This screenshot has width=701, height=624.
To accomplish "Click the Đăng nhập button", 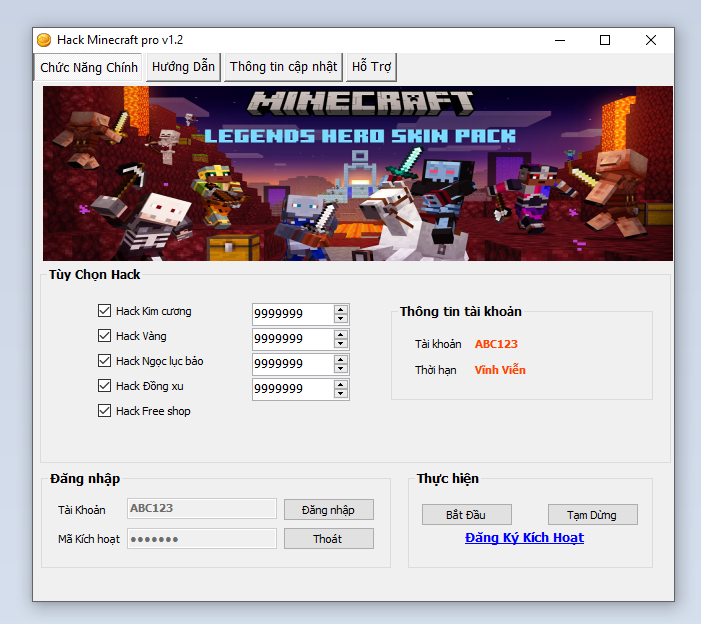I will coord(328,510).
